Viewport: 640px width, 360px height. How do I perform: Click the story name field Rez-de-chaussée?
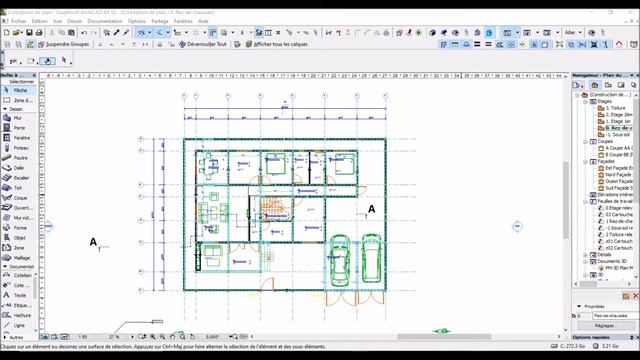pyautogui.click(x=615, y=316)
